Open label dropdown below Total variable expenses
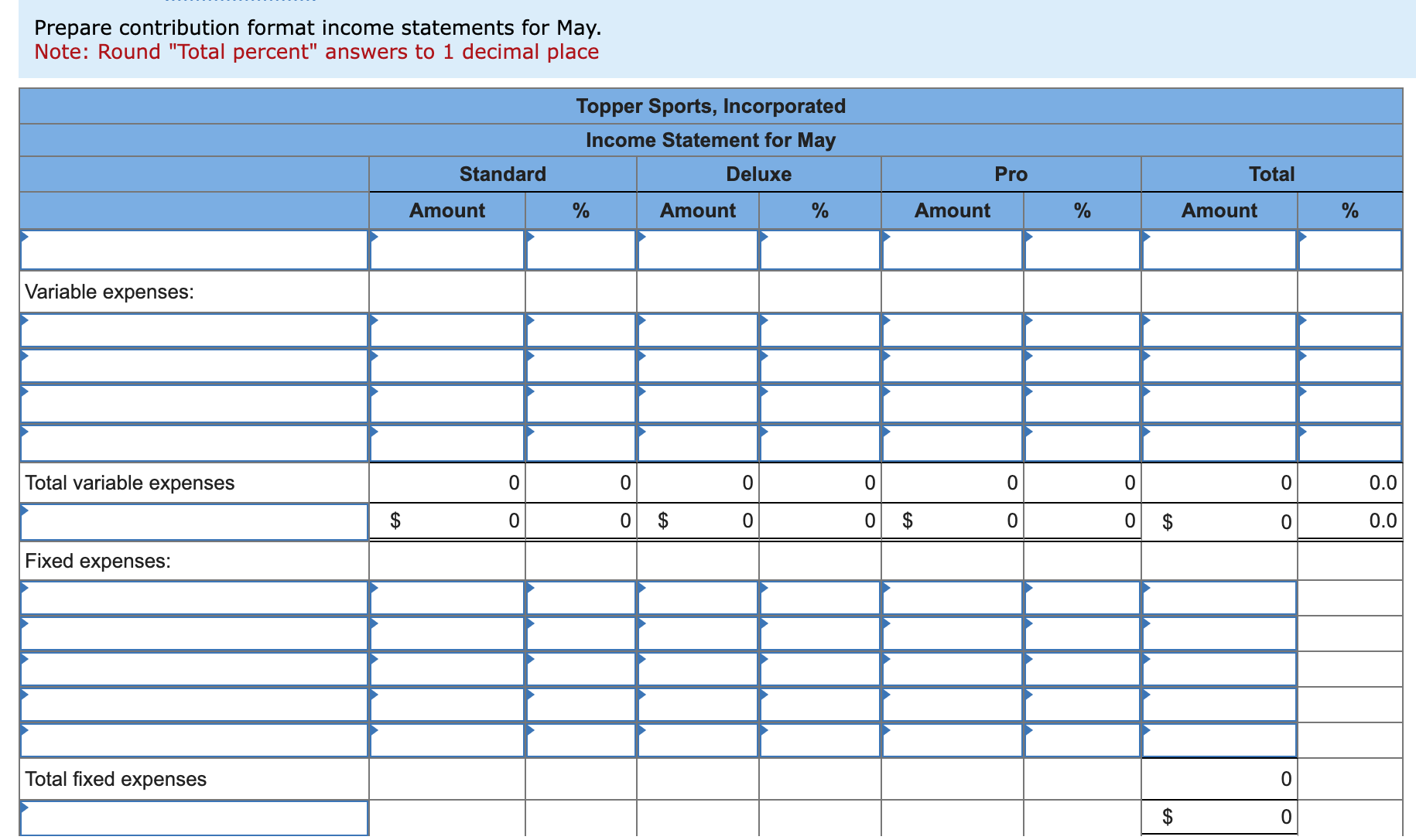1416x840 pixels. pos(194,522)
